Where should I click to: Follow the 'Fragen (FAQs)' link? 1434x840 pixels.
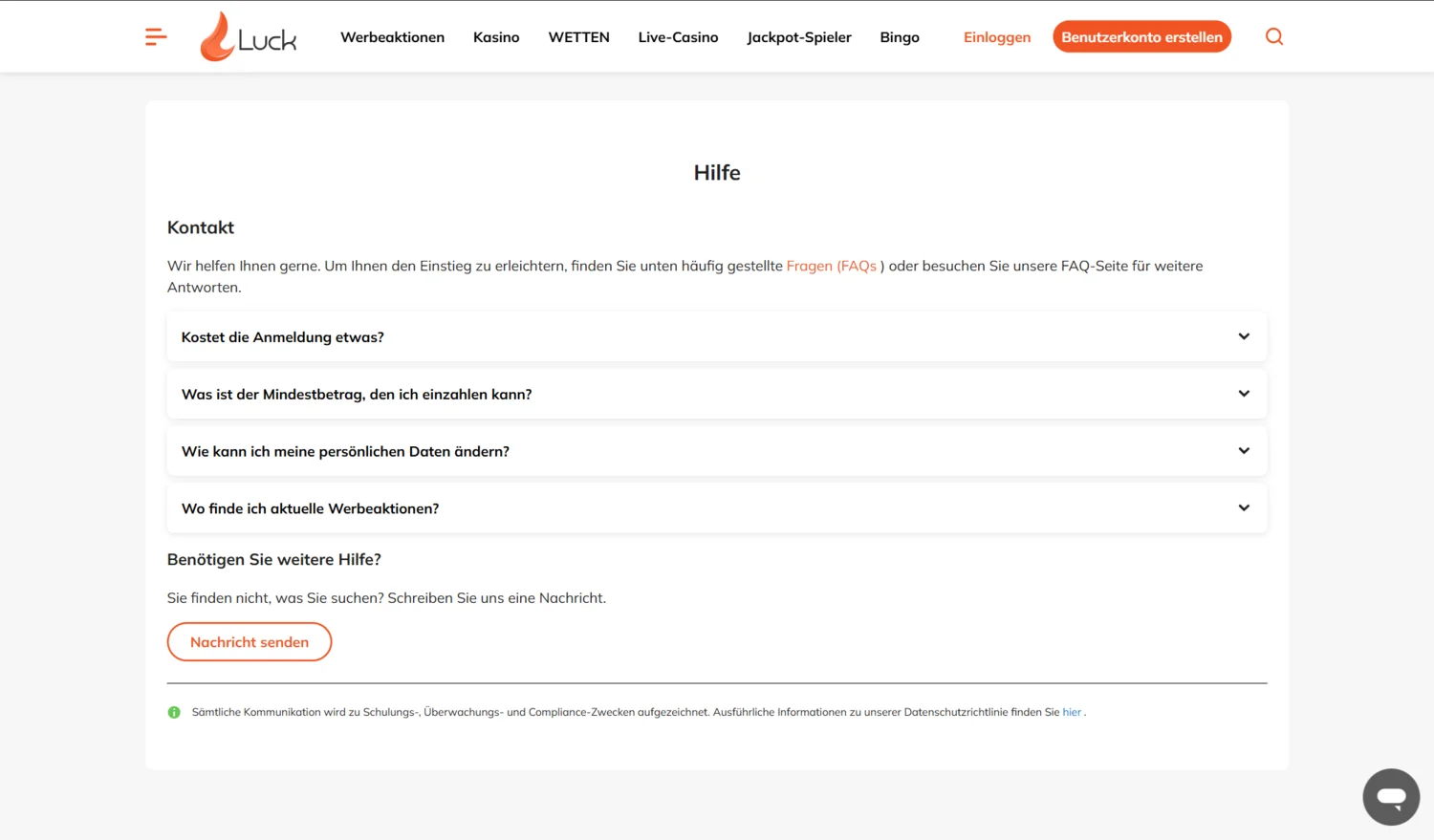click(831, 266)
